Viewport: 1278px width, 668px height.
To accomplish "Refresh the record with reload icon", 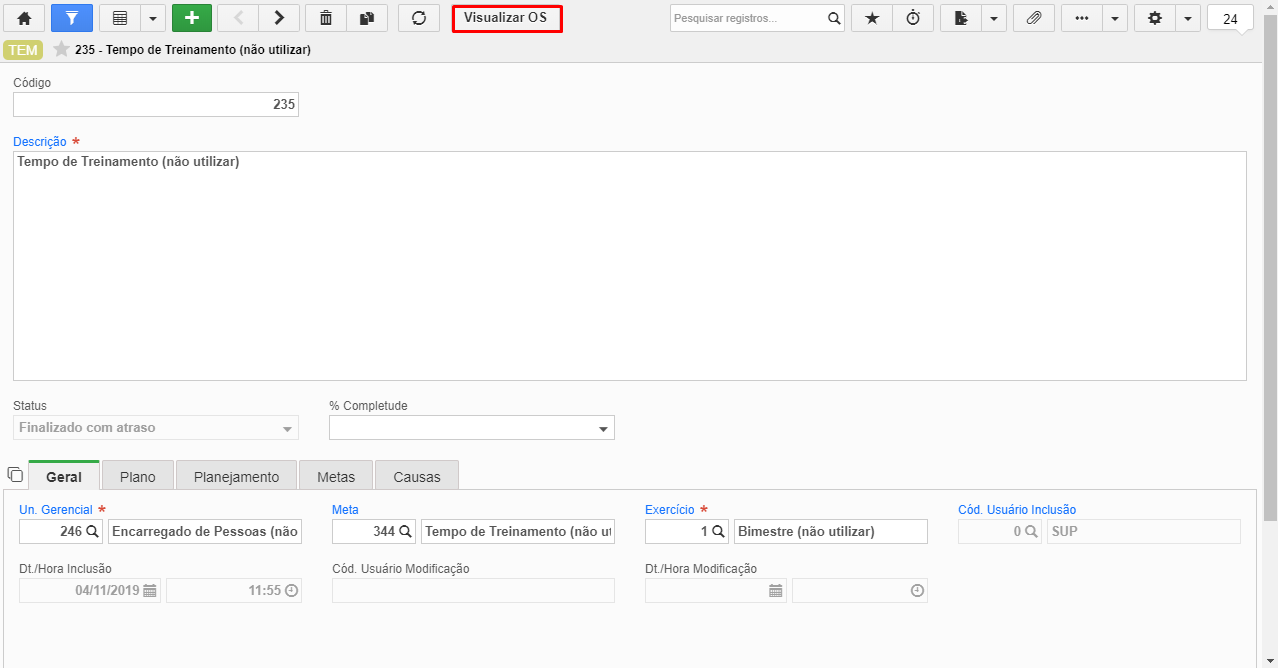I will point(419,18).
